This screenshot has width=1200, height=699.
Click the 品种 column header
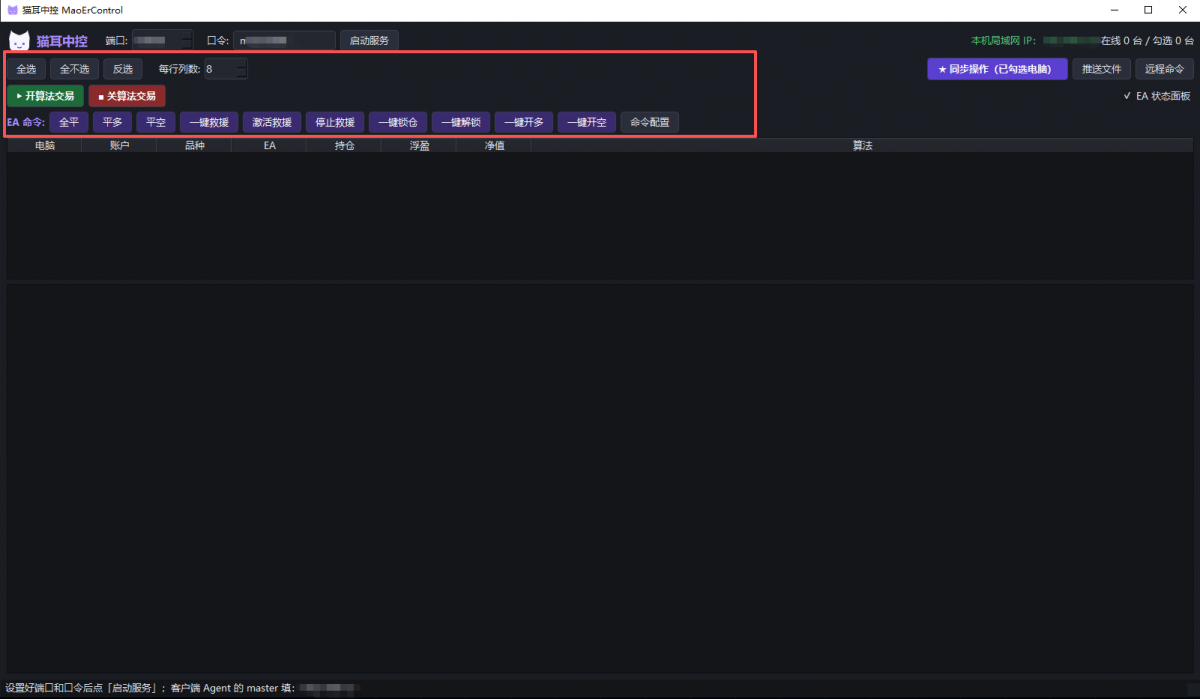tap(194, 146)
